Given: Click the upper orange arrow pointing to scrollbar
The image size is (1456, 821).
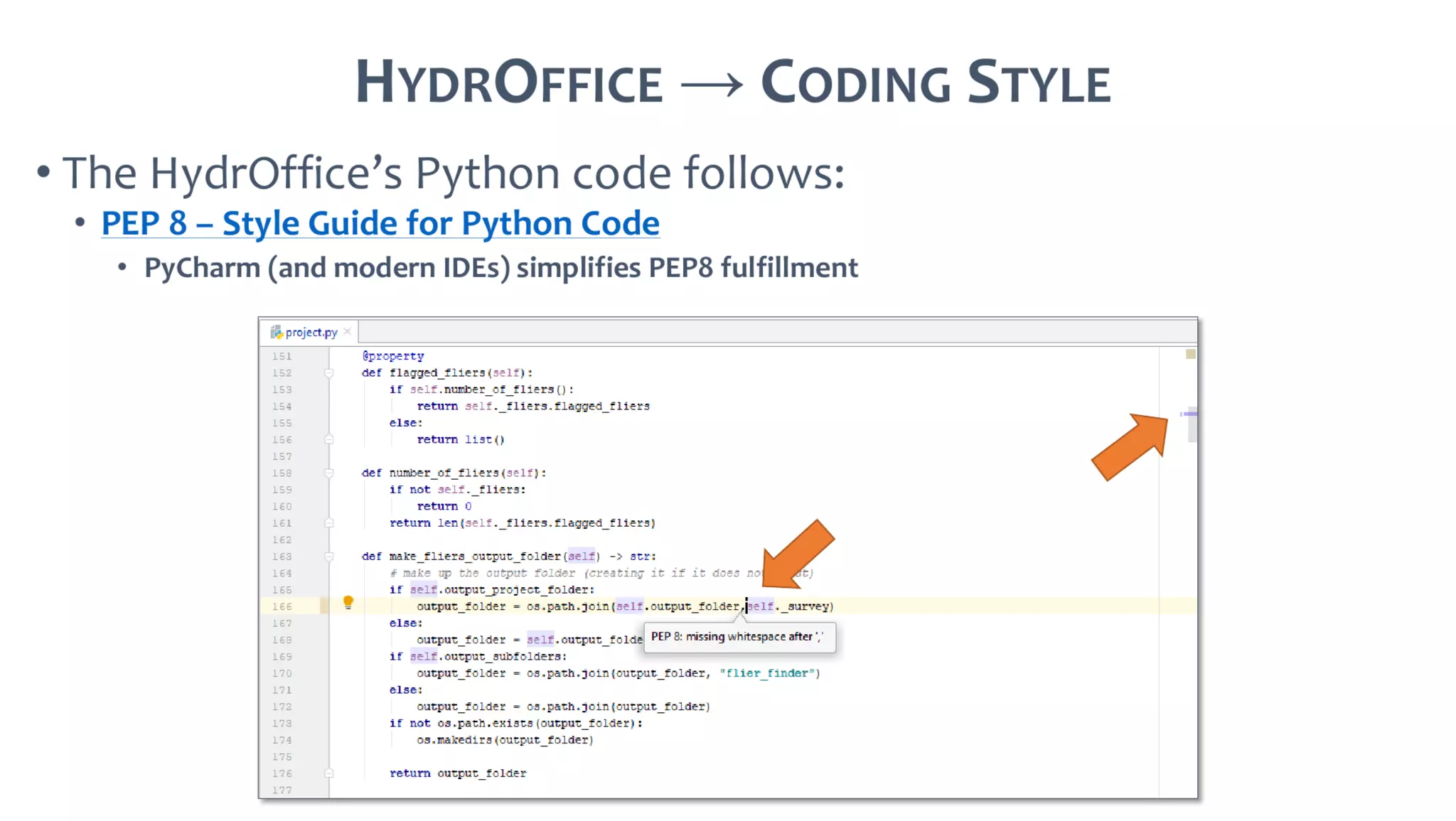Looking at the screenshot, I should (1131, 446).
